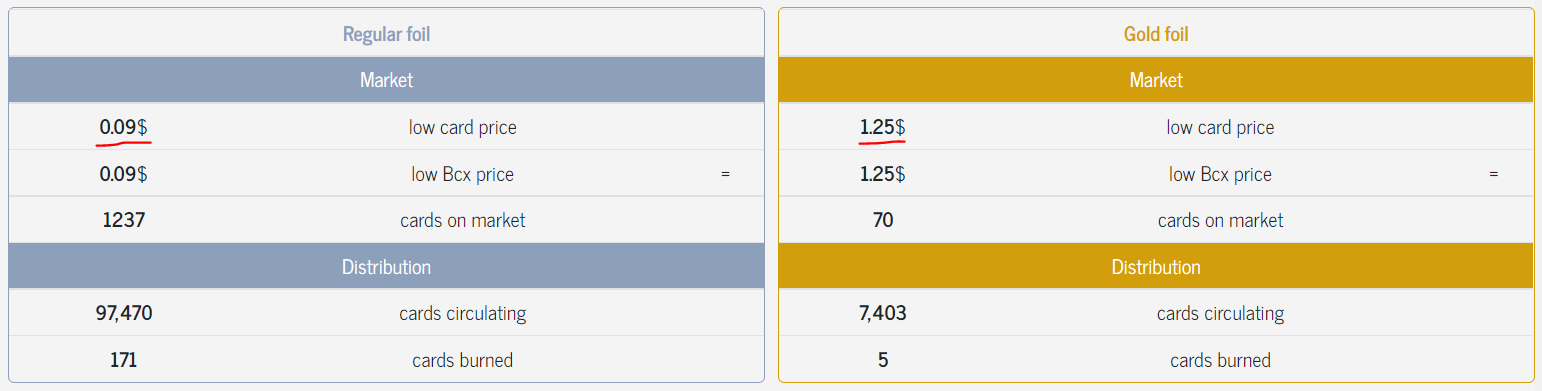Click the 7,403 cards circulating figure
1542x391 pixels.
[882, 313]
